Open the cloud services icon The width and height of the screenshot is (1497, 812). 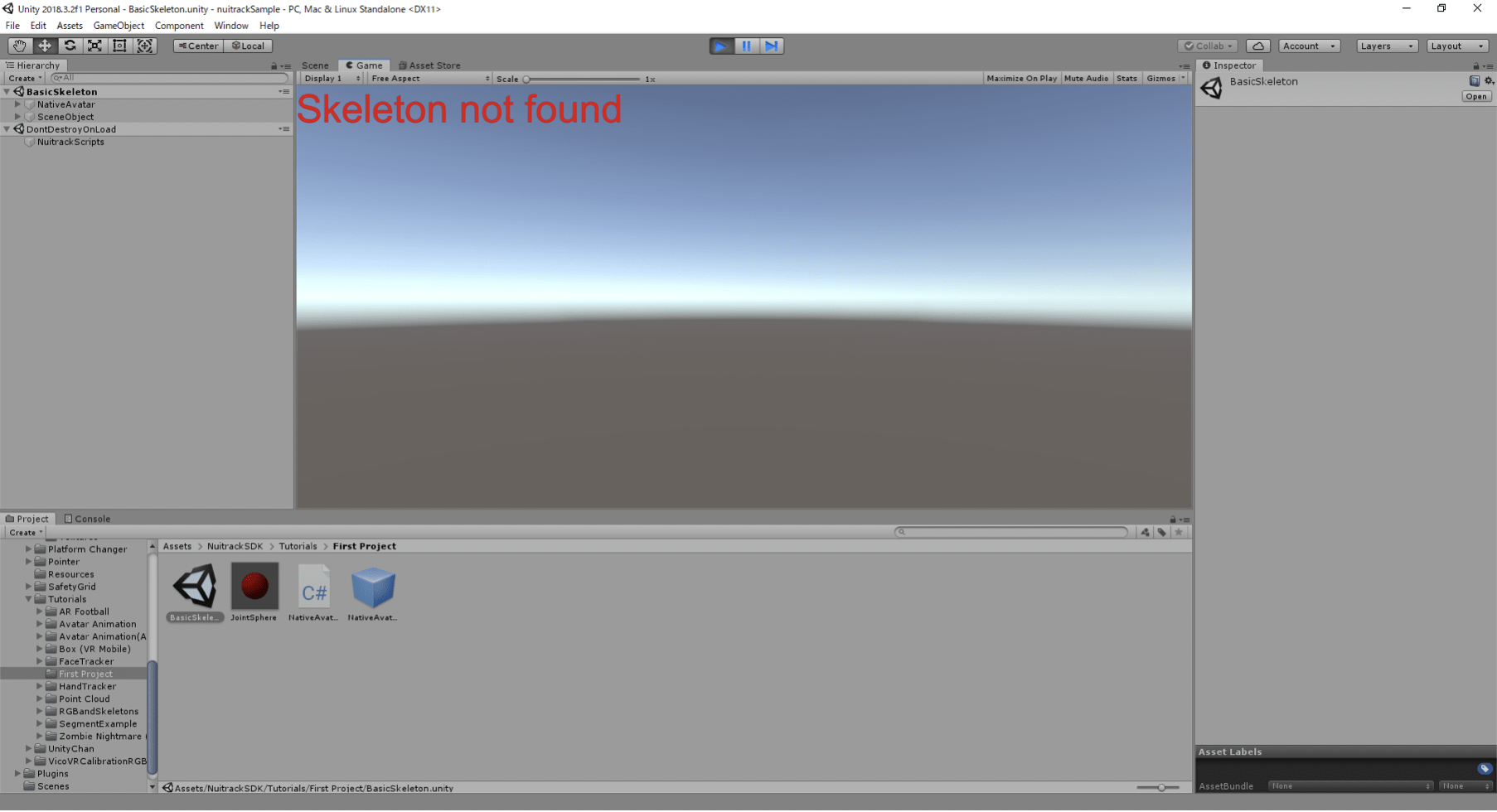[1257, 46]
